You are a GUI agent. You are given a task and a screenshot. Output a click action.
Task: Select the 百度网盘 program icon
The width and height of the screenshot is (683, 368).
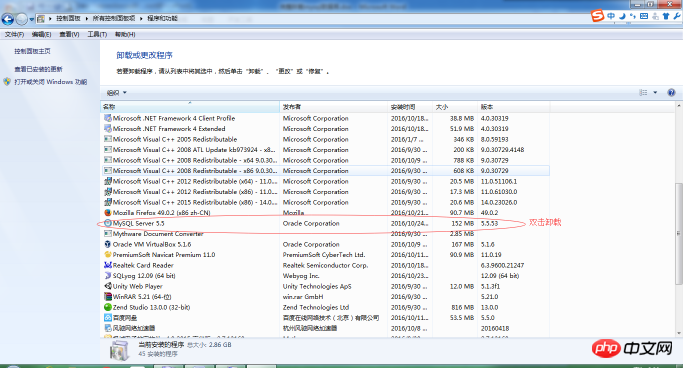point(108,317)
